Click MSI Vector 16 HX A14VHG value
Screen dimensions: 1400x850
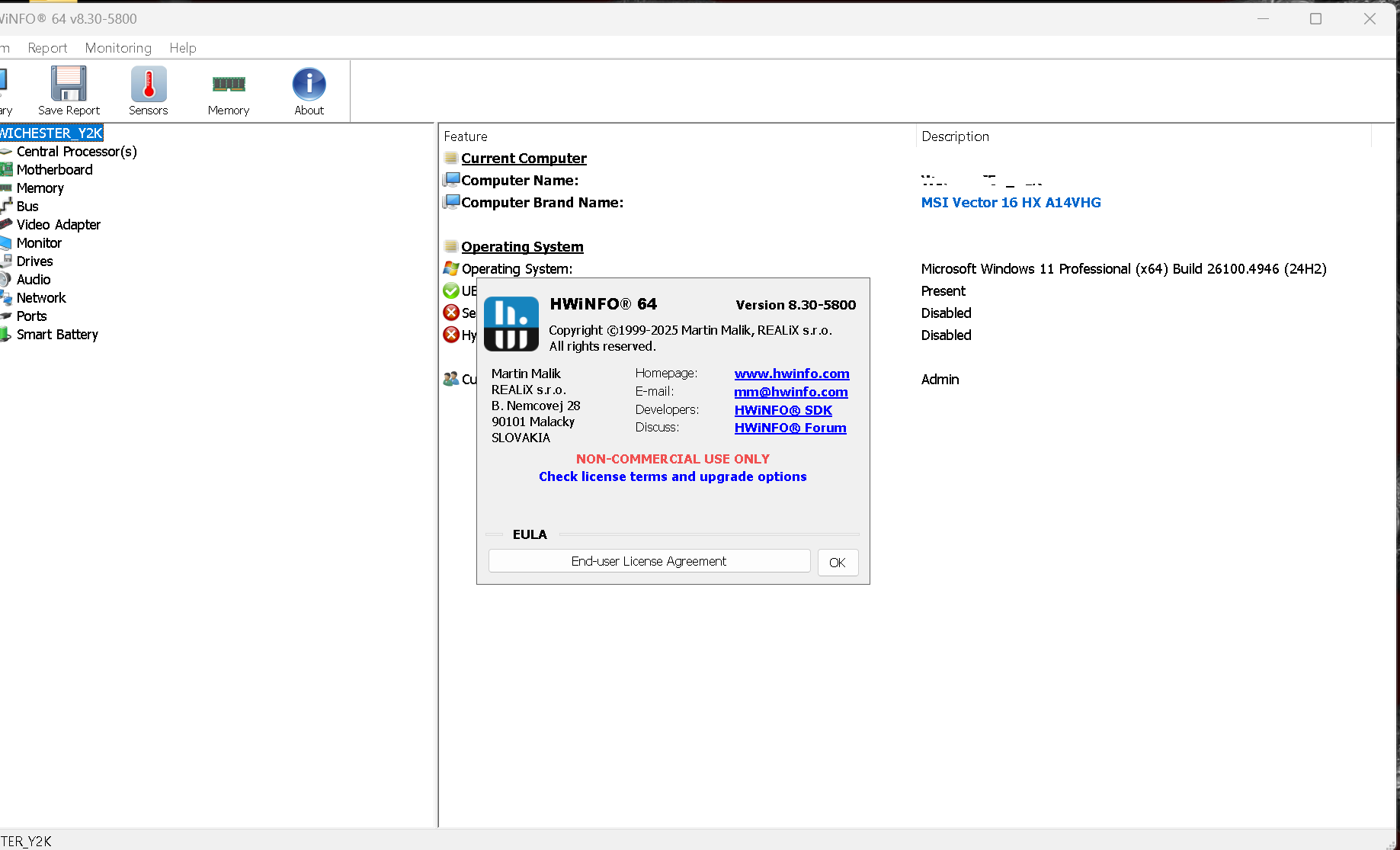click(x=1011, y=203)
